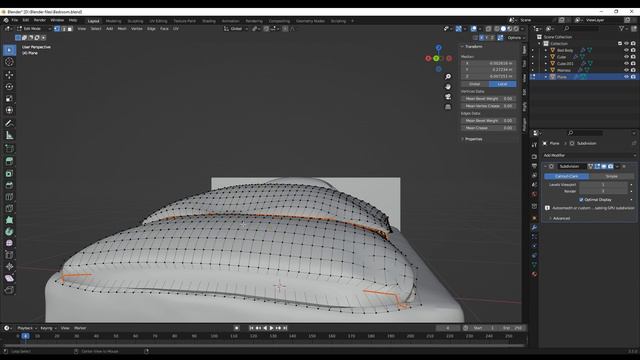Select the Rotate tool
Viewport: 640px width, 360px height.
point(9,87)
